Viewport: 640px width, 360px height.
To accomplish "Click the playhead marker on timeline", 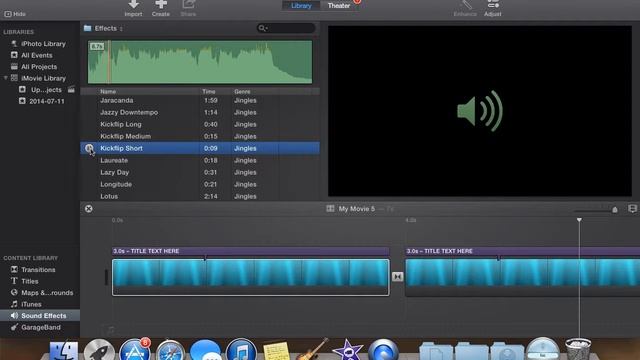I will [579, 220].
